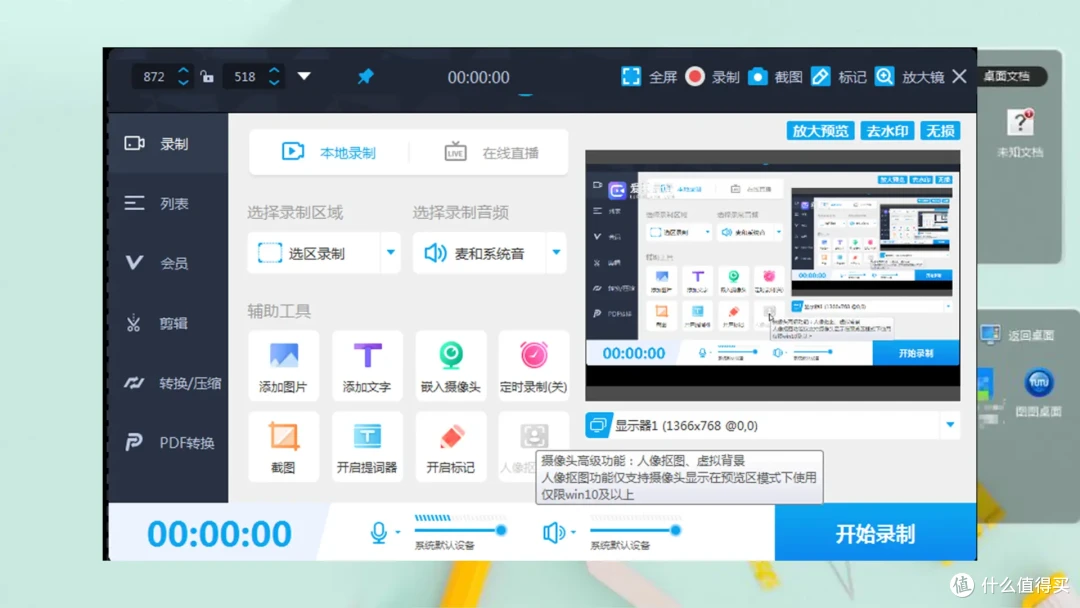1080x608 pixels.
Task: Click the 未知文档 question mark desktop icon
Action: (1020, 123)
